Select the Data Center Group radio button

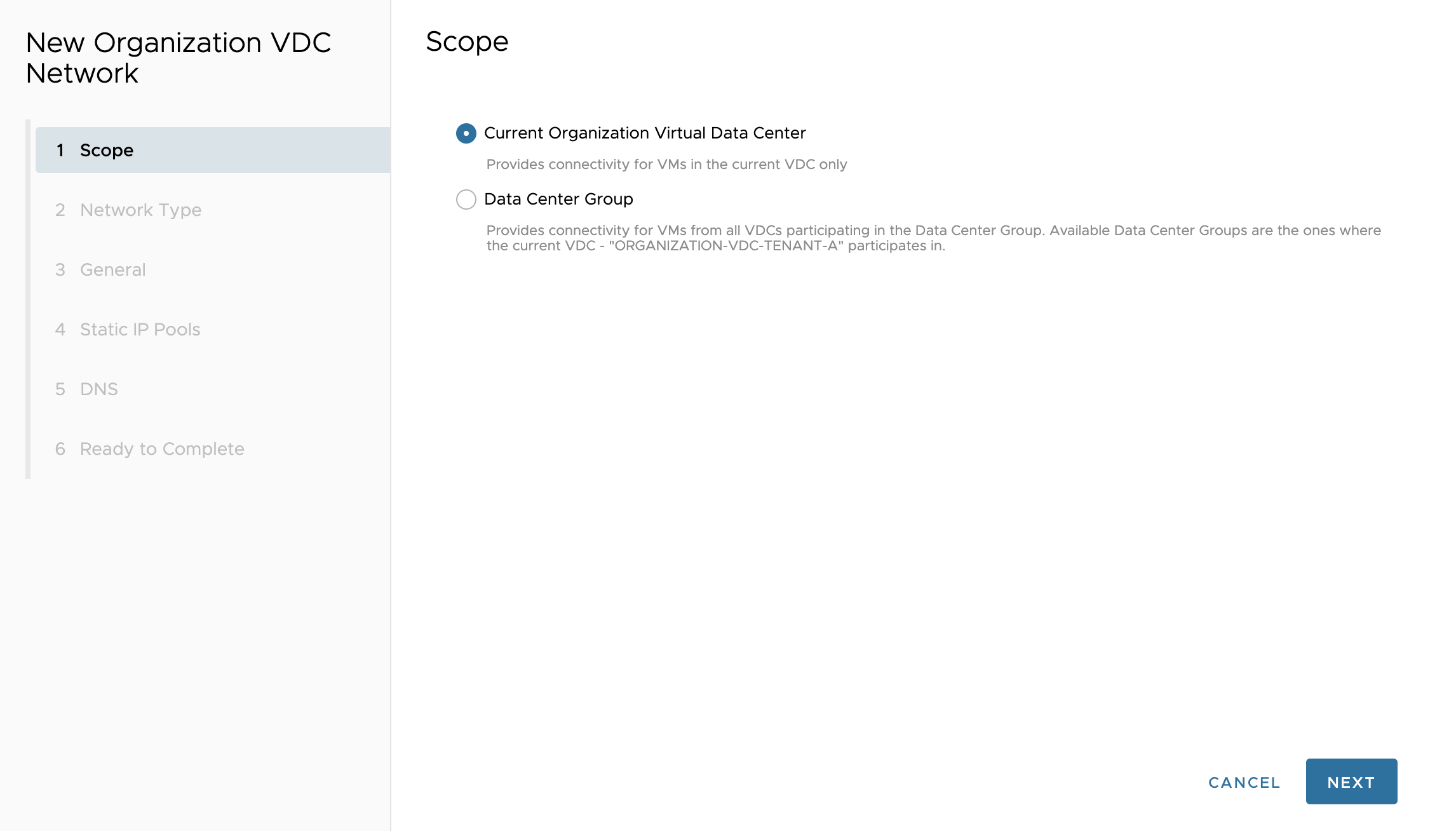(x=466, y=199)
